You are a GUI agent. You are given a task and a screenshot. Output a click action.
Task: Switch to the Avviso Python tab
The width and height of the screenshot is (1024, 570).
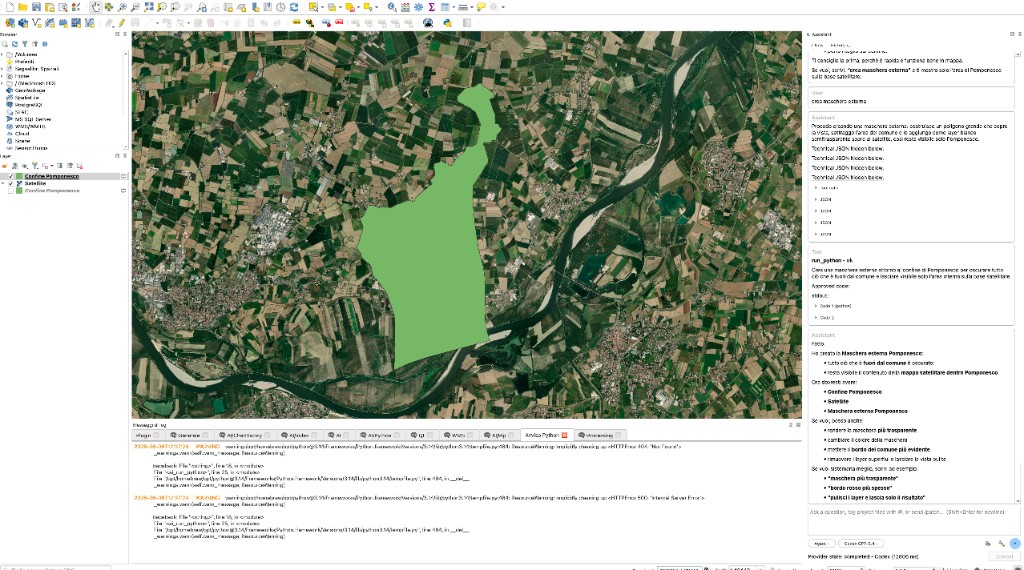541,435
